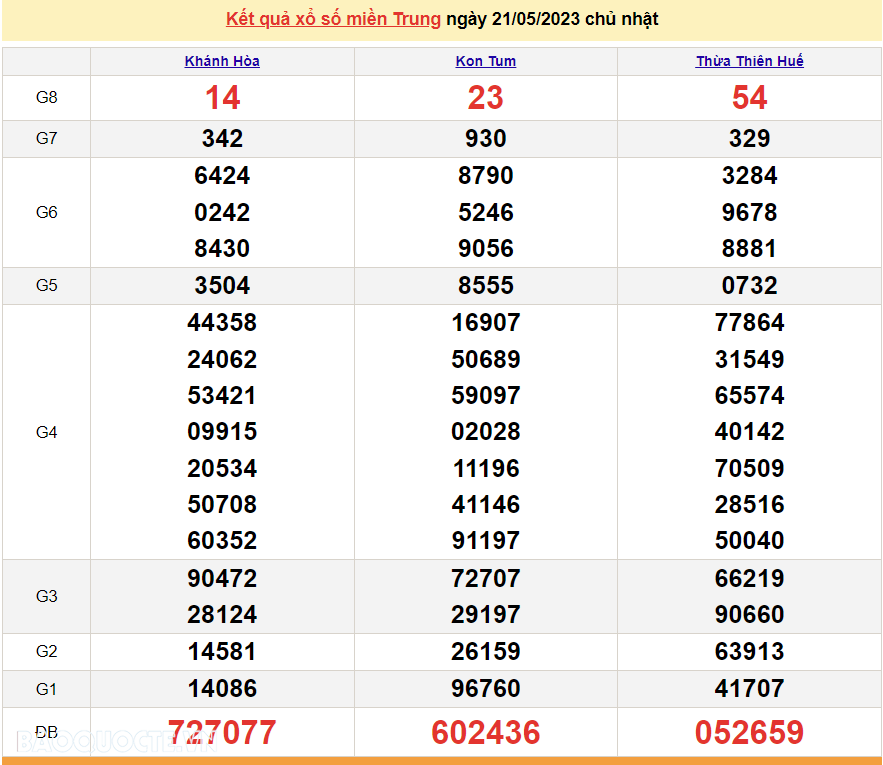
Task: Select Khánh Hòa G8 prize number 14
Action: (222, 98)
